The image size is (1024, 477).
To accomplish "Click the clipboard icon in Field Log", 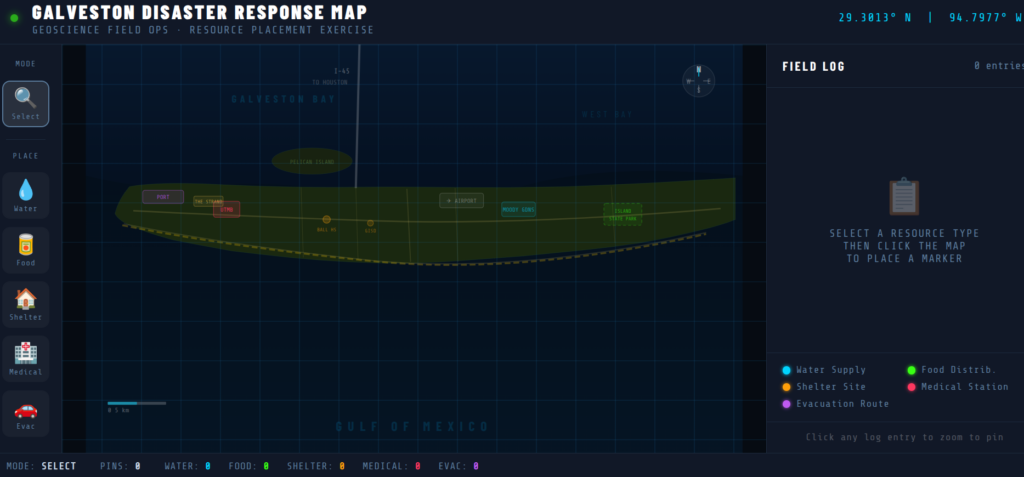I will pos(903,196).
